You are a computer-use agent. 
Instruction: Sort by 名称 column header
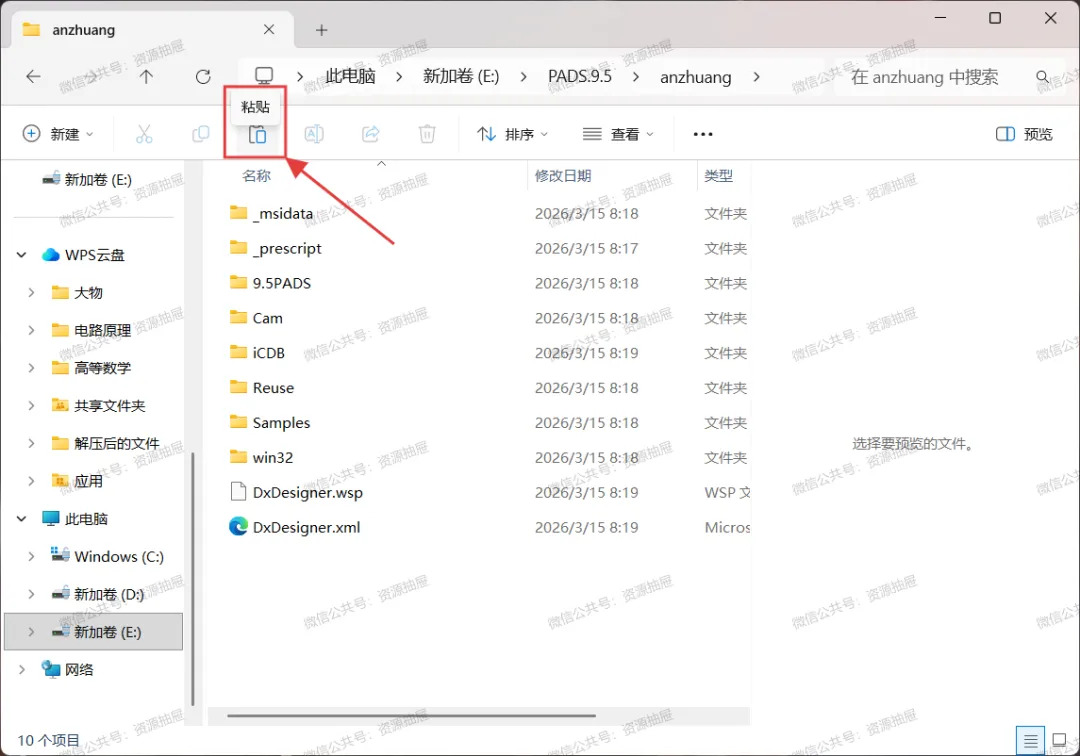(x=256, y=176)
